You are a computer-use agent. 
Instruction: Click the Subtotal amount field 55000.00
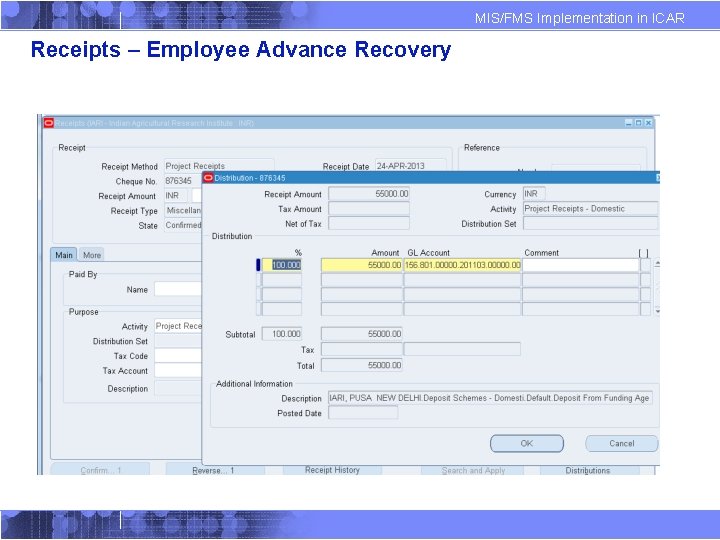click(362, 334)
